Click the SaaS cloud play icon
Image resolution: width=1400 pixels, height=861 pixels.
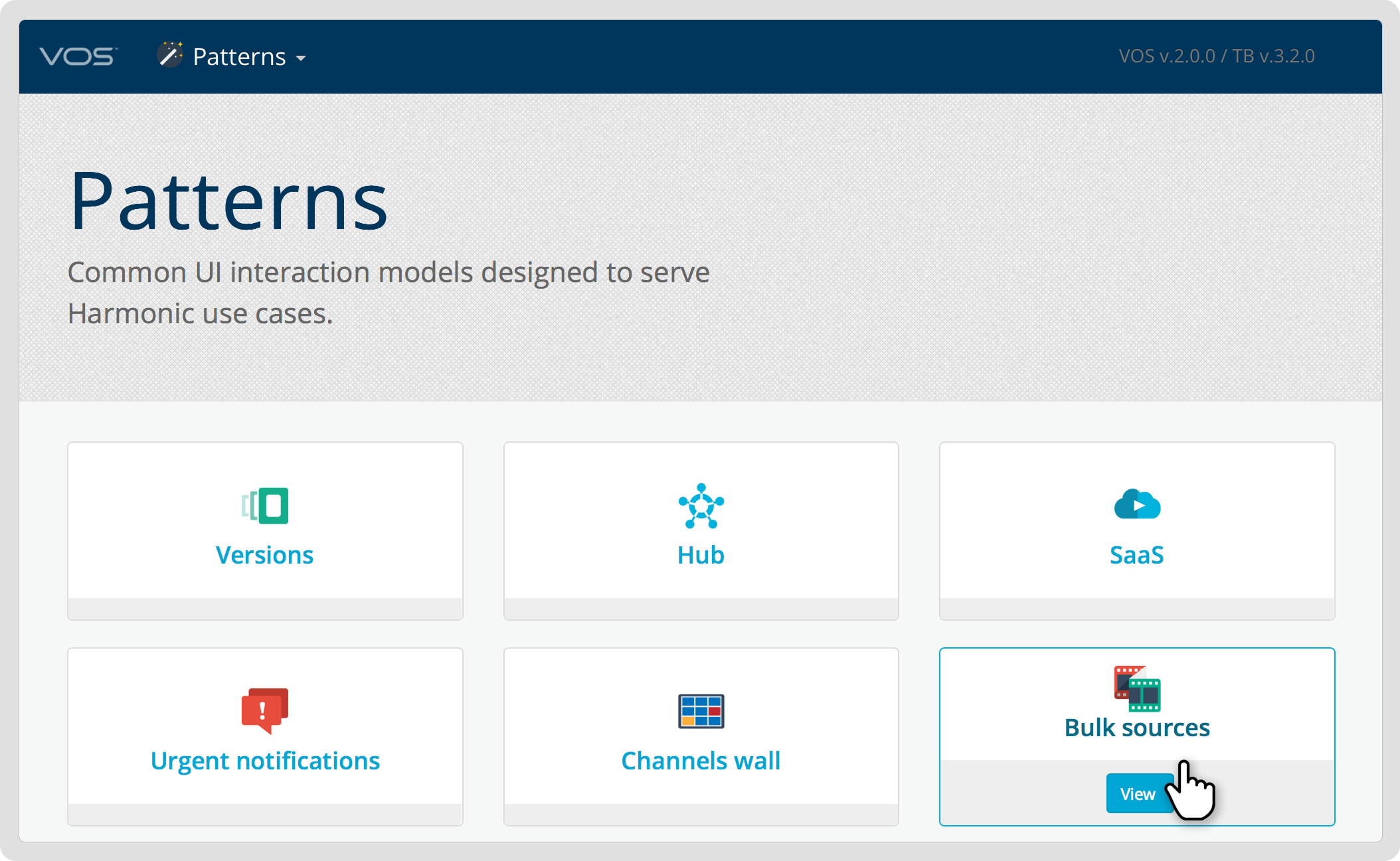coord(1137,504)
